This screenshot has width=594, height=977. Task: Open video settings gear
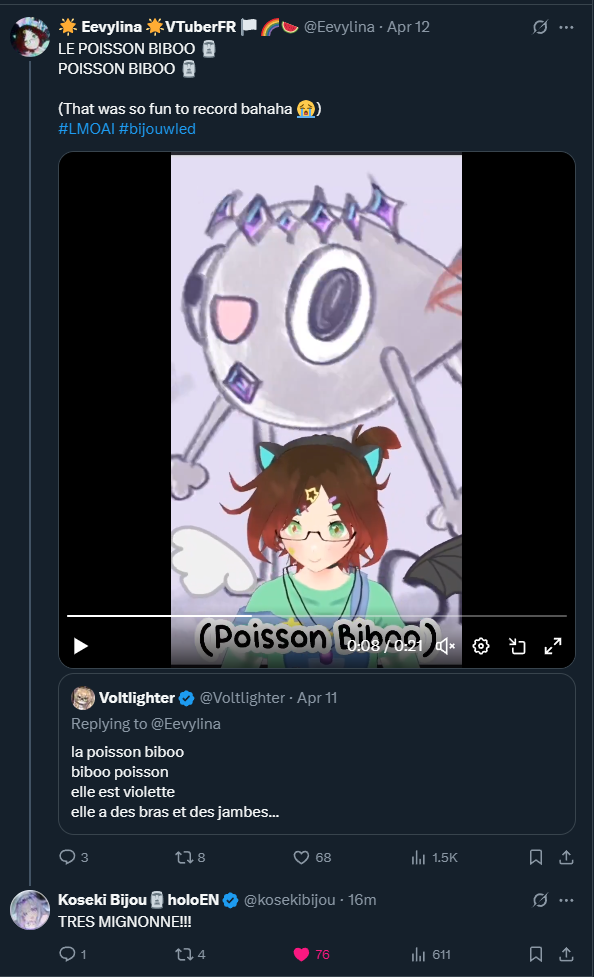(x=481, y=646)
